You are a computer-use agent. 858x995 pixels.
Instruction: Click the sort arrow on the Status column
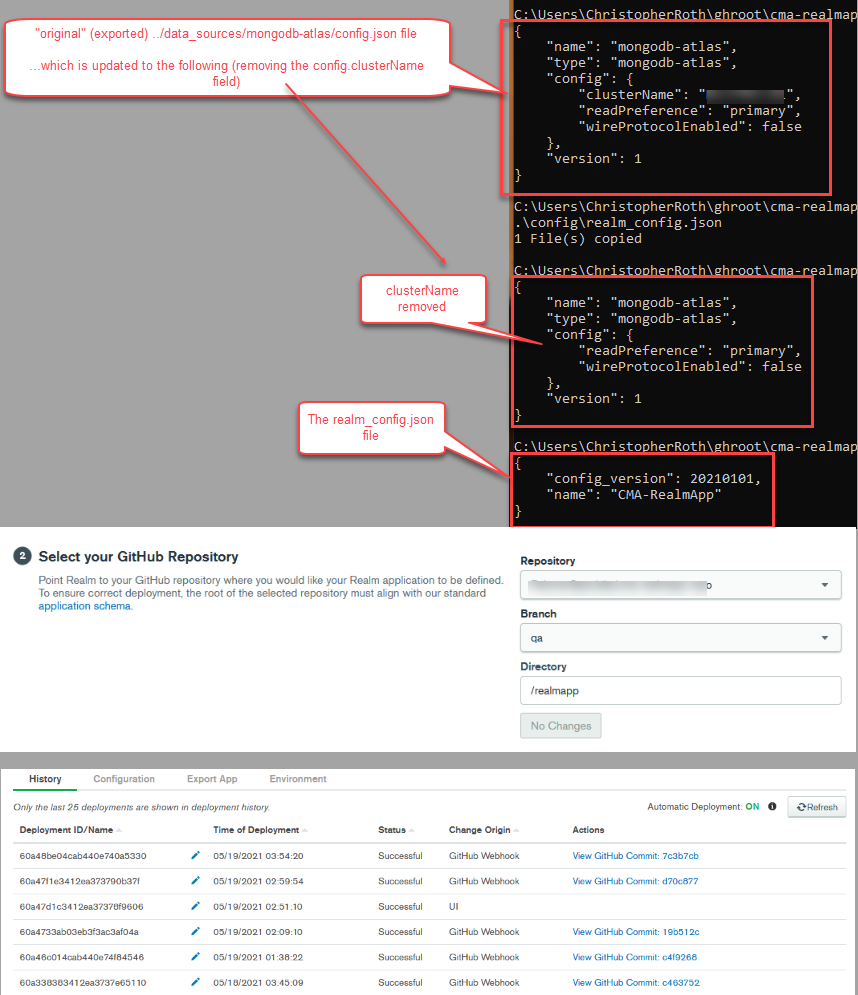tap(412, 830)
